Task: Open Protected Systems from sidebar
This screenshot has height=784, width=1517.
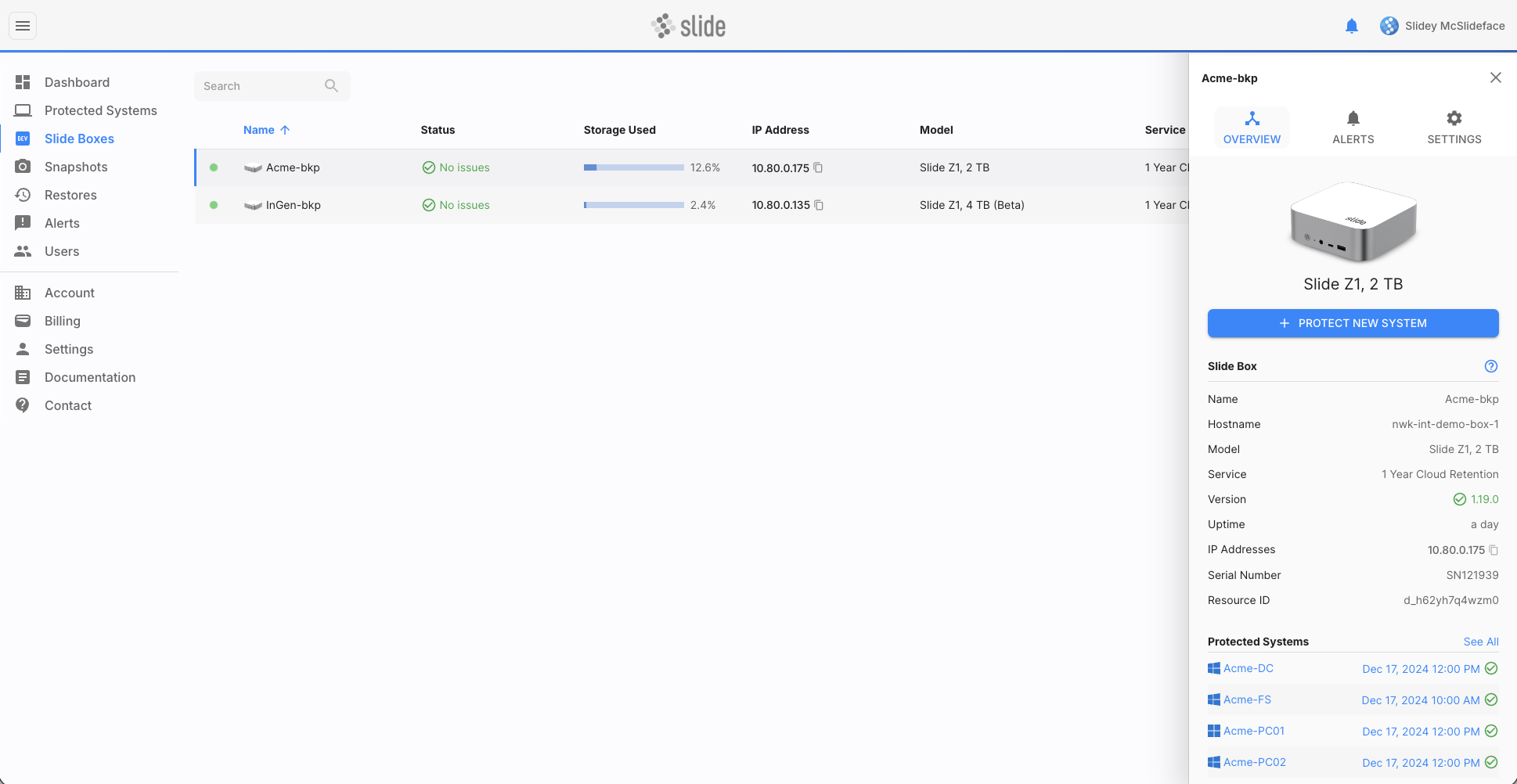Action: pos(101,110)
